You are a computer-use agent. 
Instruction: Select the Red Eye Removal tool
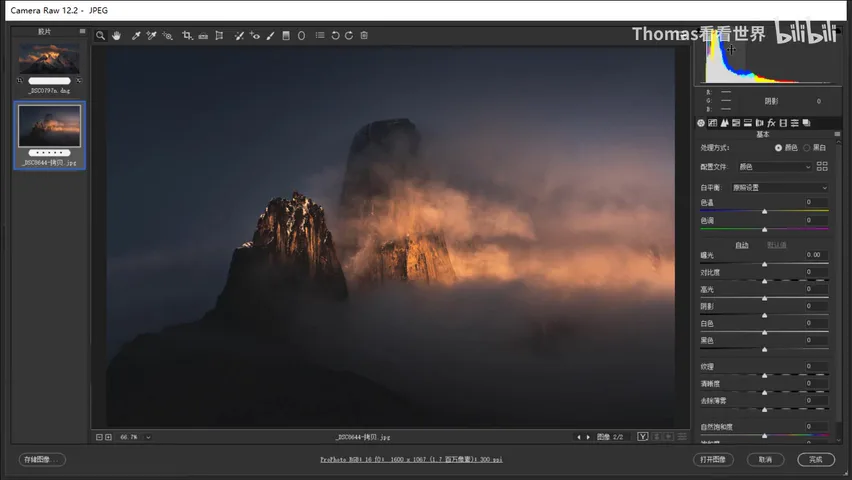[x=255, y=35]
